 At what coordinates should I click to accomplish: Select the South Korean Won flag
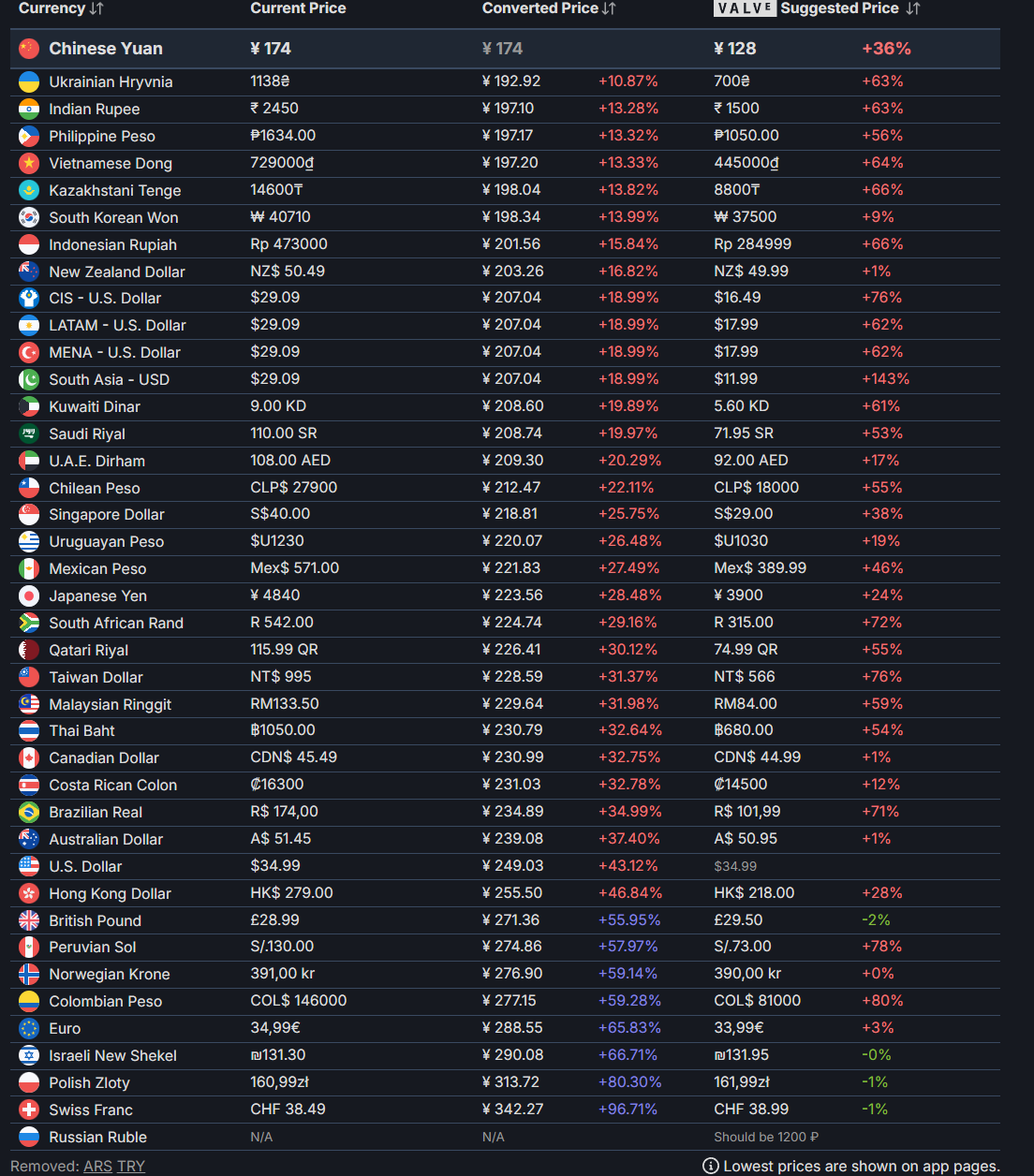(29, 217)
